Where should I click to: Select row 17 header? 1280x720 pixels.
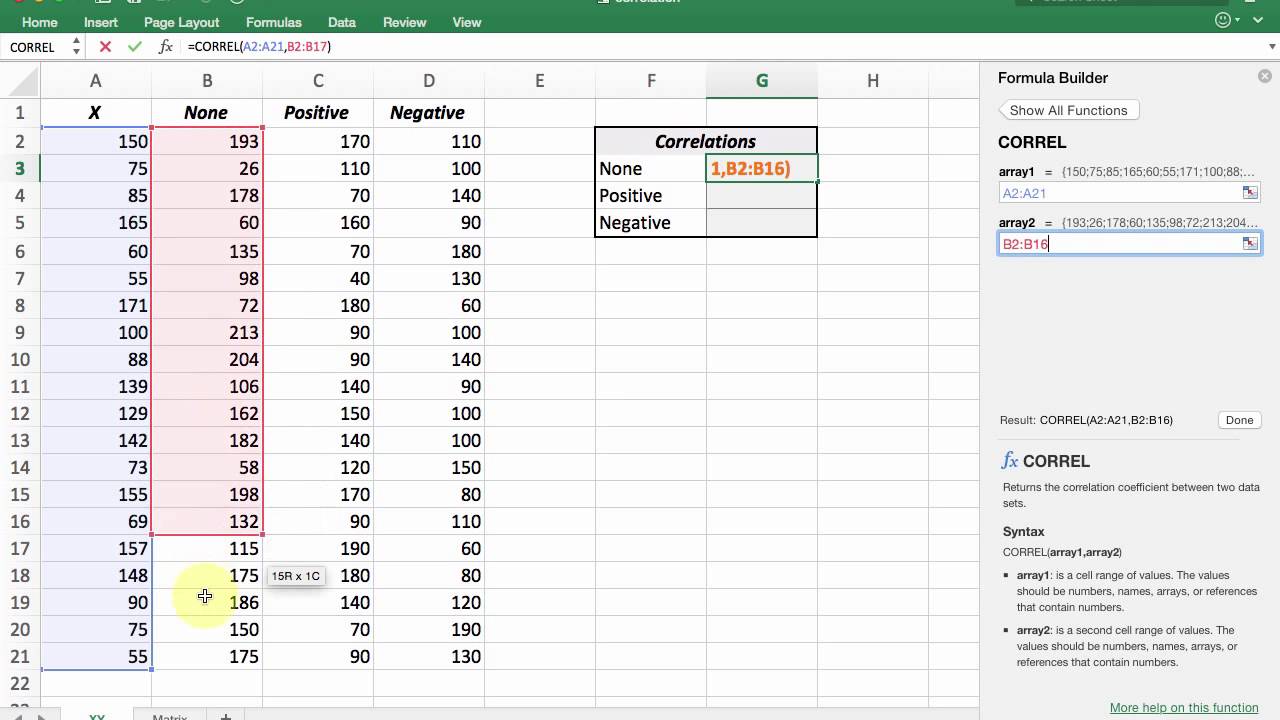click(20, 548)
